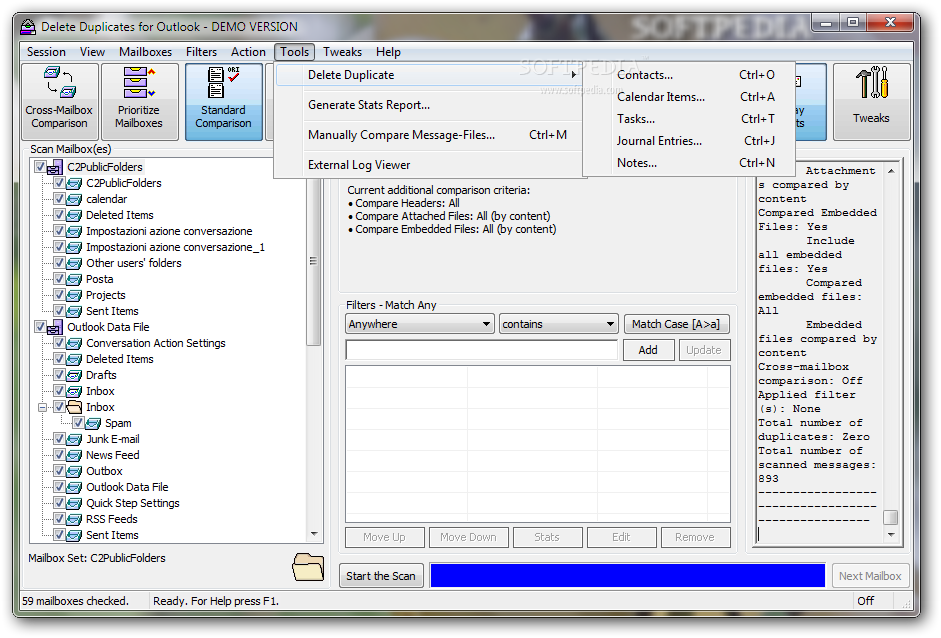The width and height of the screenshot is (941, 638).
Task: Click the log panel scroll up arrow
Action: pos(891,171)
